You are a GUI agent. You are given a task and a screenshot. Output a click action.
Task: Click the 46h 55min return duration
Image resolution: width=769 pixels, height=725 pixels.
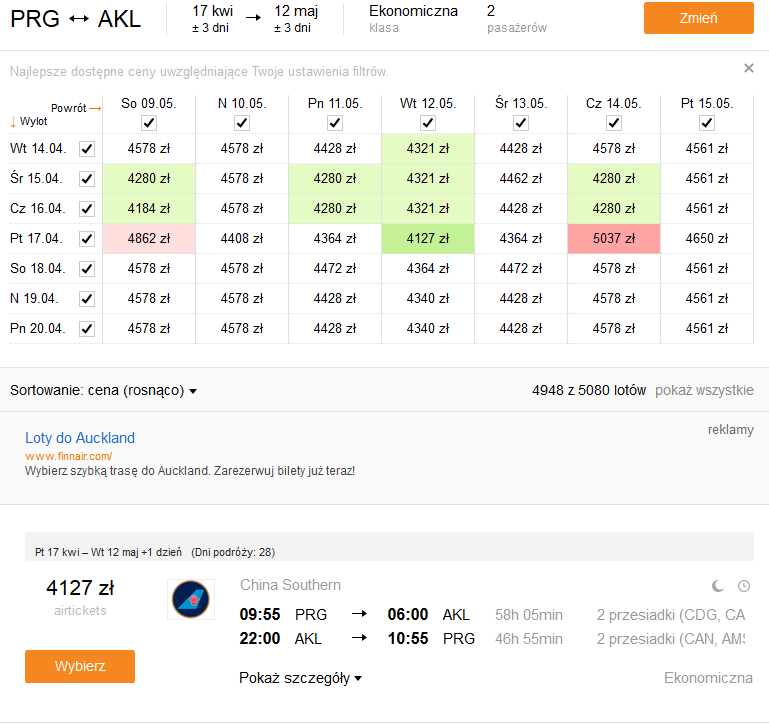coord(529,639)
